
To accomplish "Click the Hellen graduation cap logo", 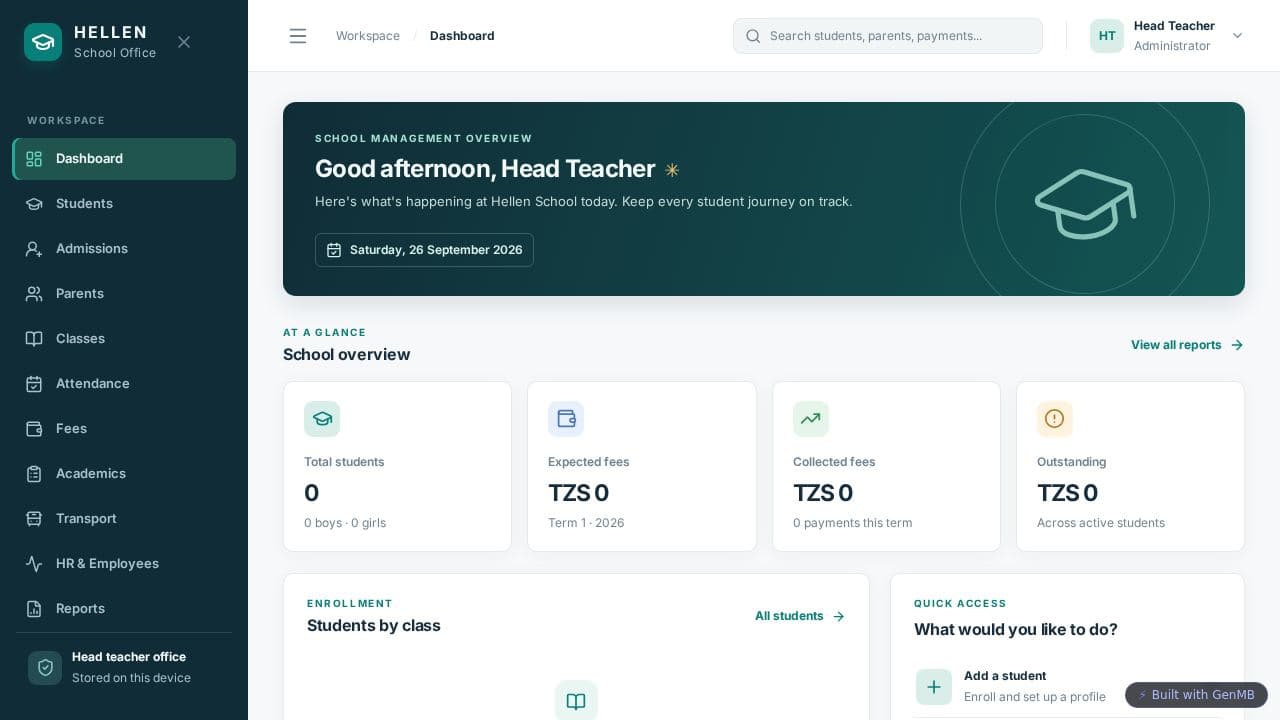I will coord(43,42).
